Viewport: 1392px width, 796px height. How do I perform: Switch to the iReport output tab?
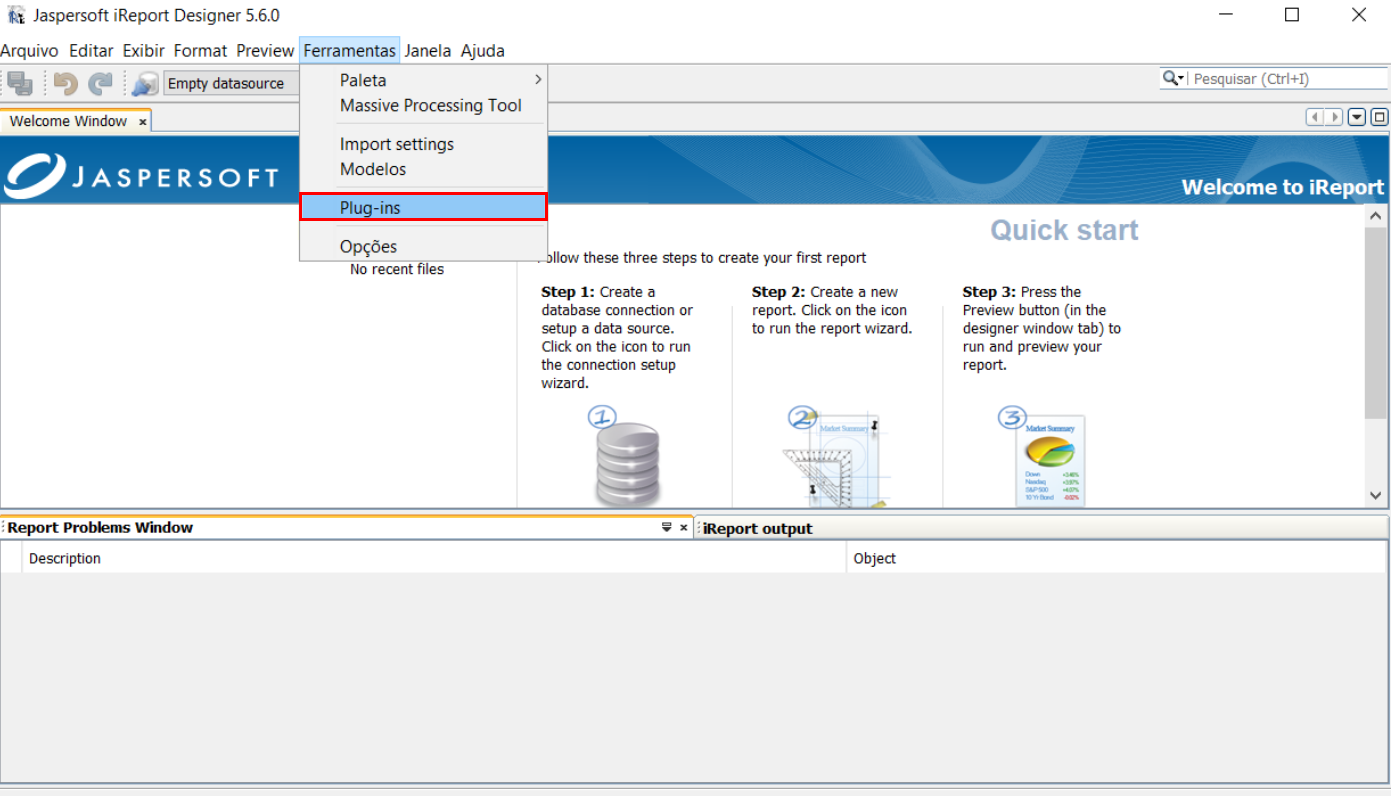[x=757, y=528]
